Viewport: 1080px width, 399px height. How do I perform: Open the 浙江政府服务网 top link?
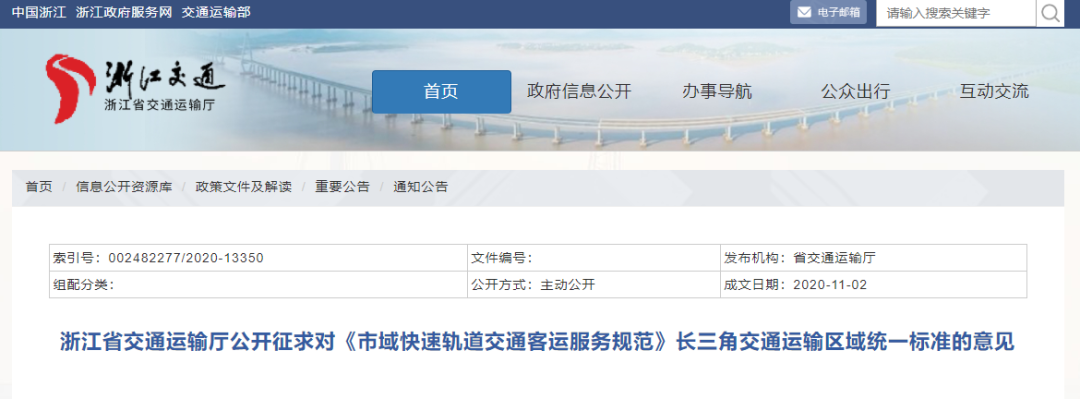[124, 12]
